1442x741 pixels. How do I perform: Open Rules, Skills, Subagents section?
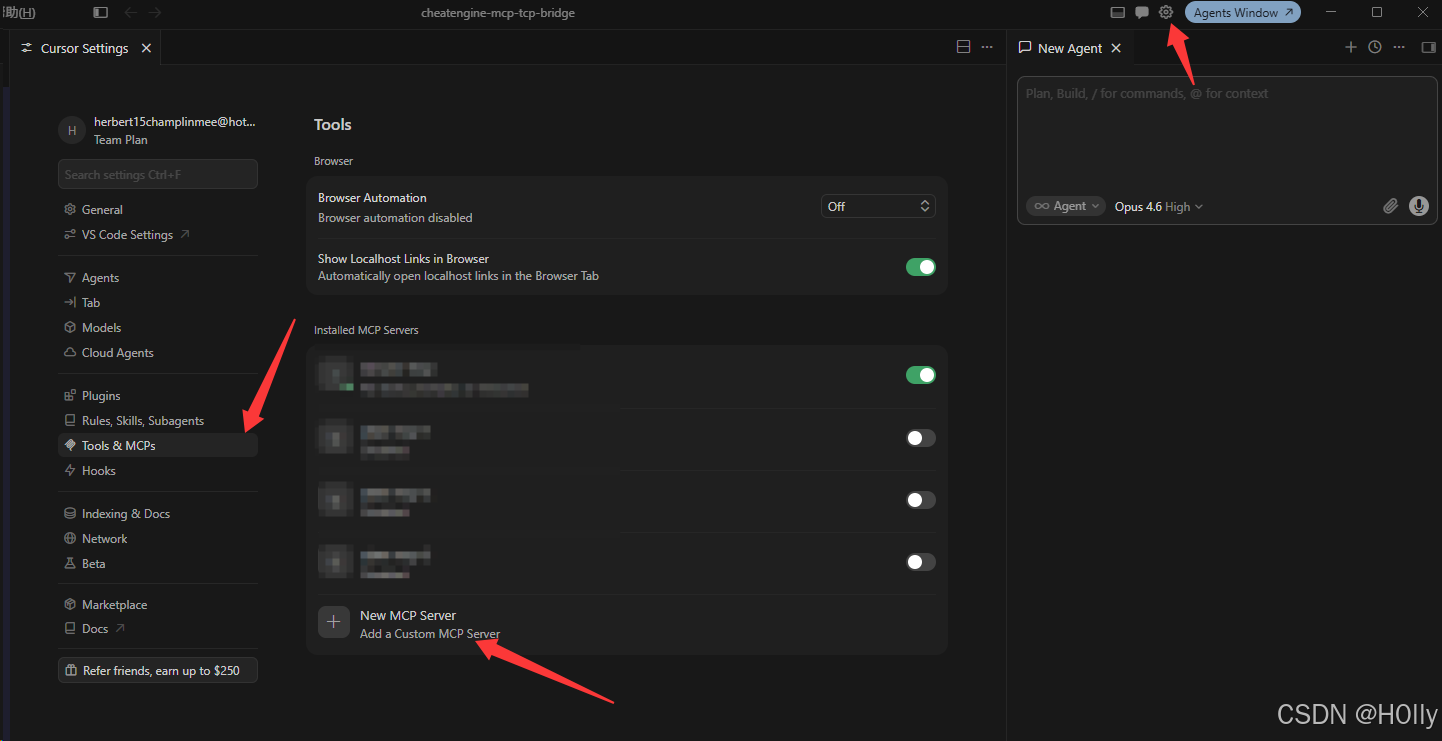pyautogui.click(x=158, y=421)
